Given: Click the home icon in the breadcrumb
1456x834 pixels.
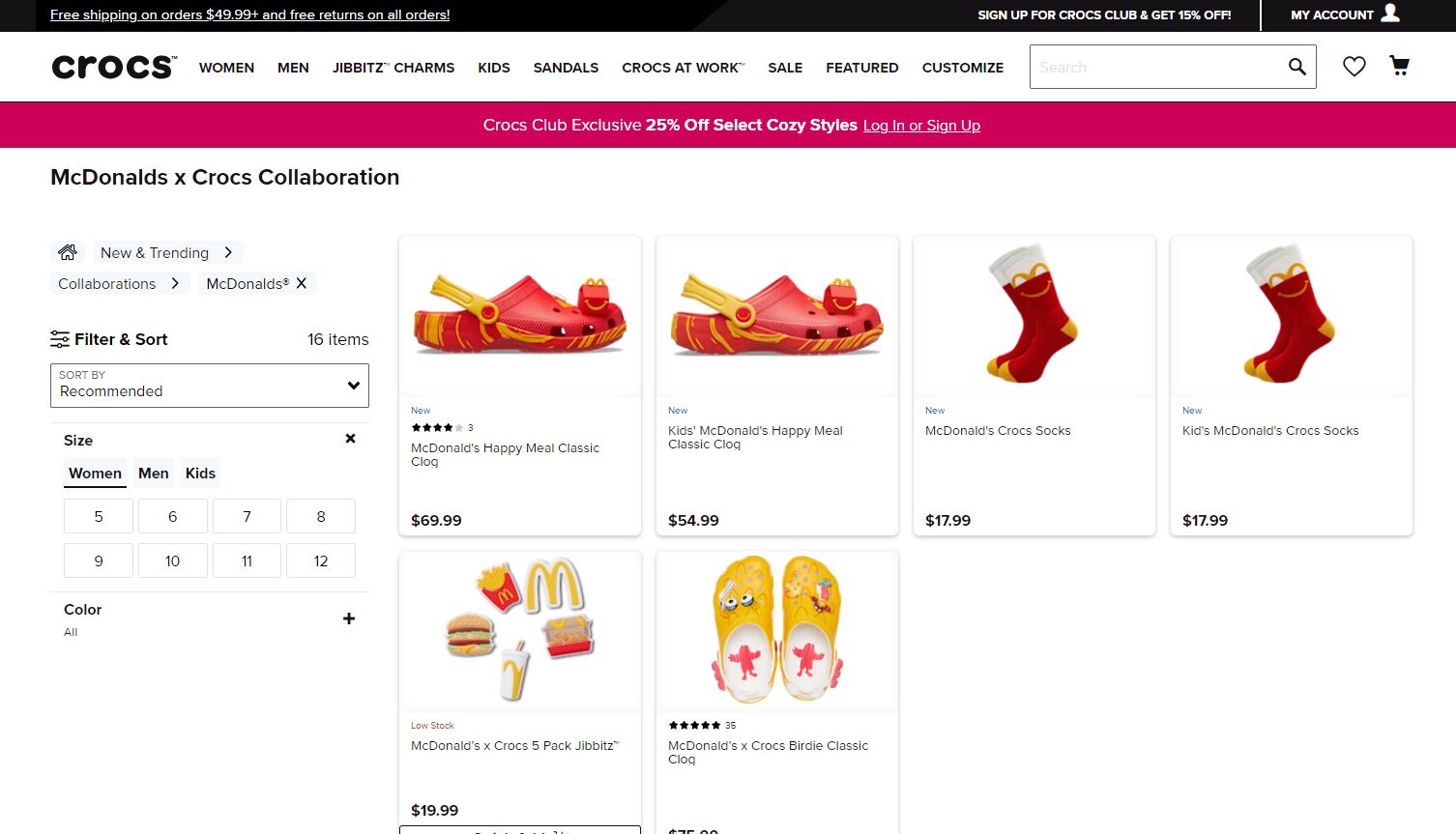Looking at the screenshot, I should click(x=67, y=251).
